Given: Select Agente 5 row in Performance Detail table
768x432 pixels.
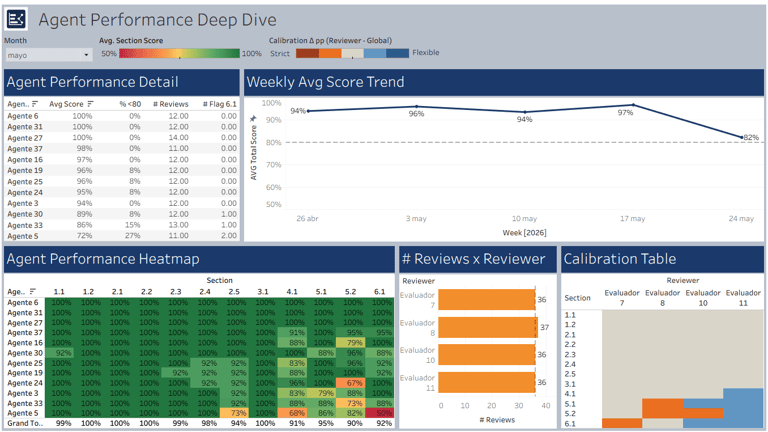Looking at the screenshot, I should click(x=122, y=236).
